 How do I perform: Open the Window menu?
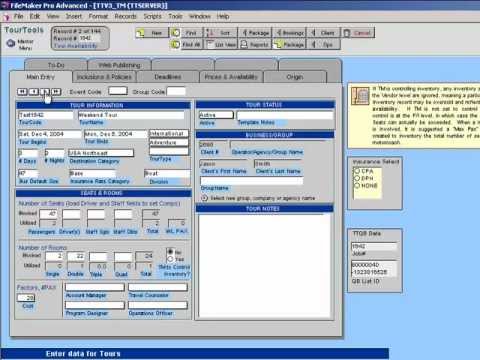tap(200, 16)
